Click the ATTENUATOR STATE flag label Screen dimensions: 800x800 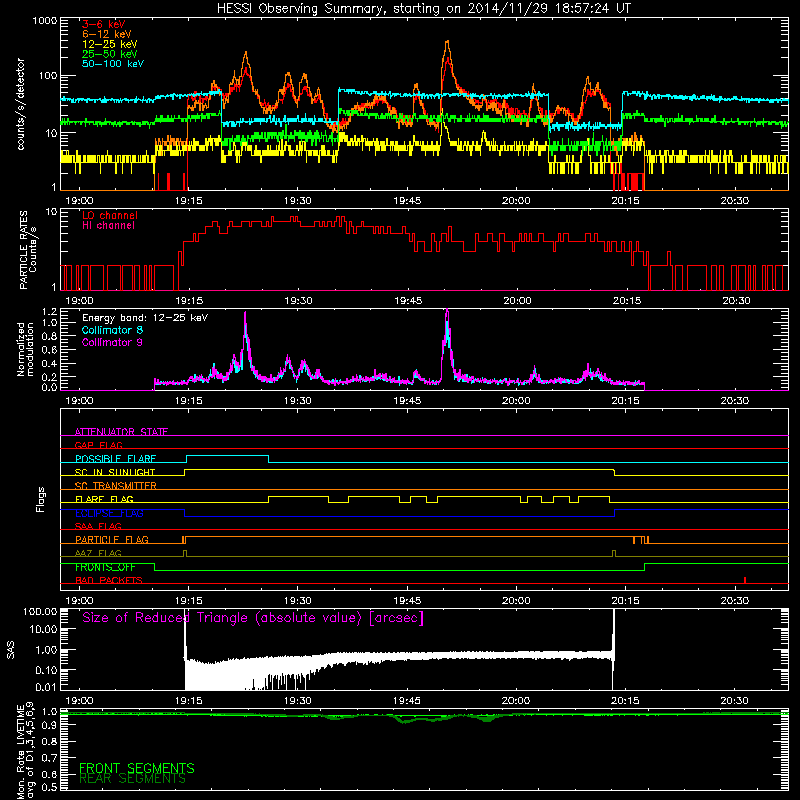coord(121,432)
